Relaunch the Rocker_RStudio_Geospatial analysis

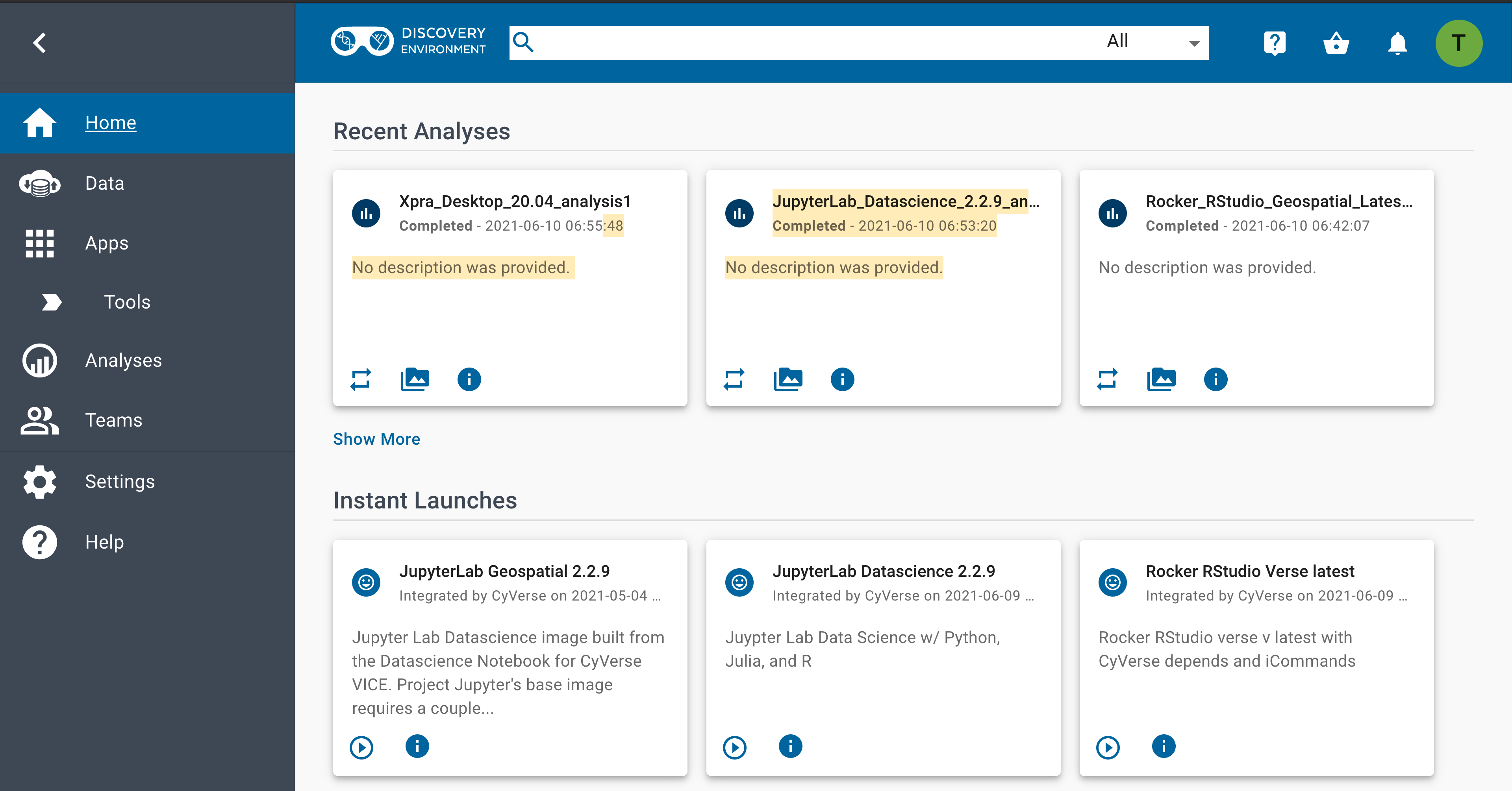1107,379
